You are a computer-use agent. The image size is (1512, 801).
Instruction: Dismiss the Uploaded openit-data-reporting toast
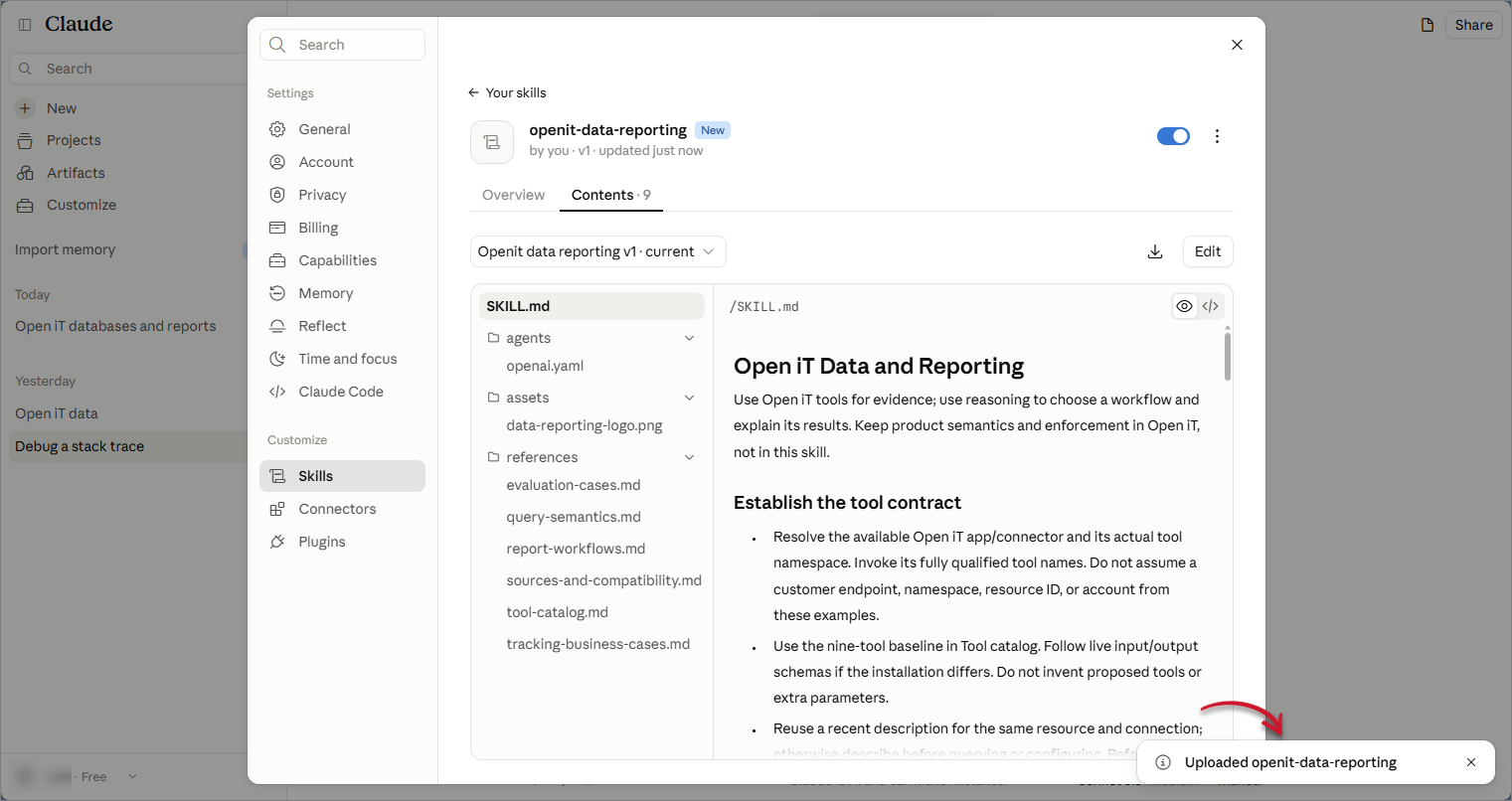tap(1471, 762)
